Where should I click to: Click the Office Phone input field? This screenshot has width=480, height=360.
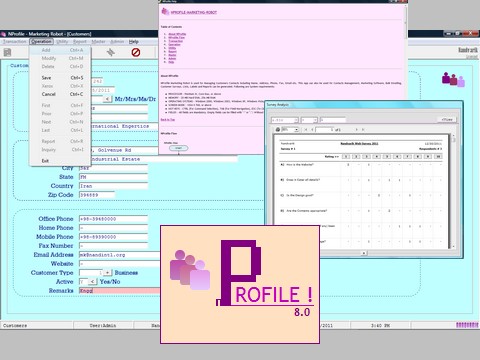pos(113,219)
